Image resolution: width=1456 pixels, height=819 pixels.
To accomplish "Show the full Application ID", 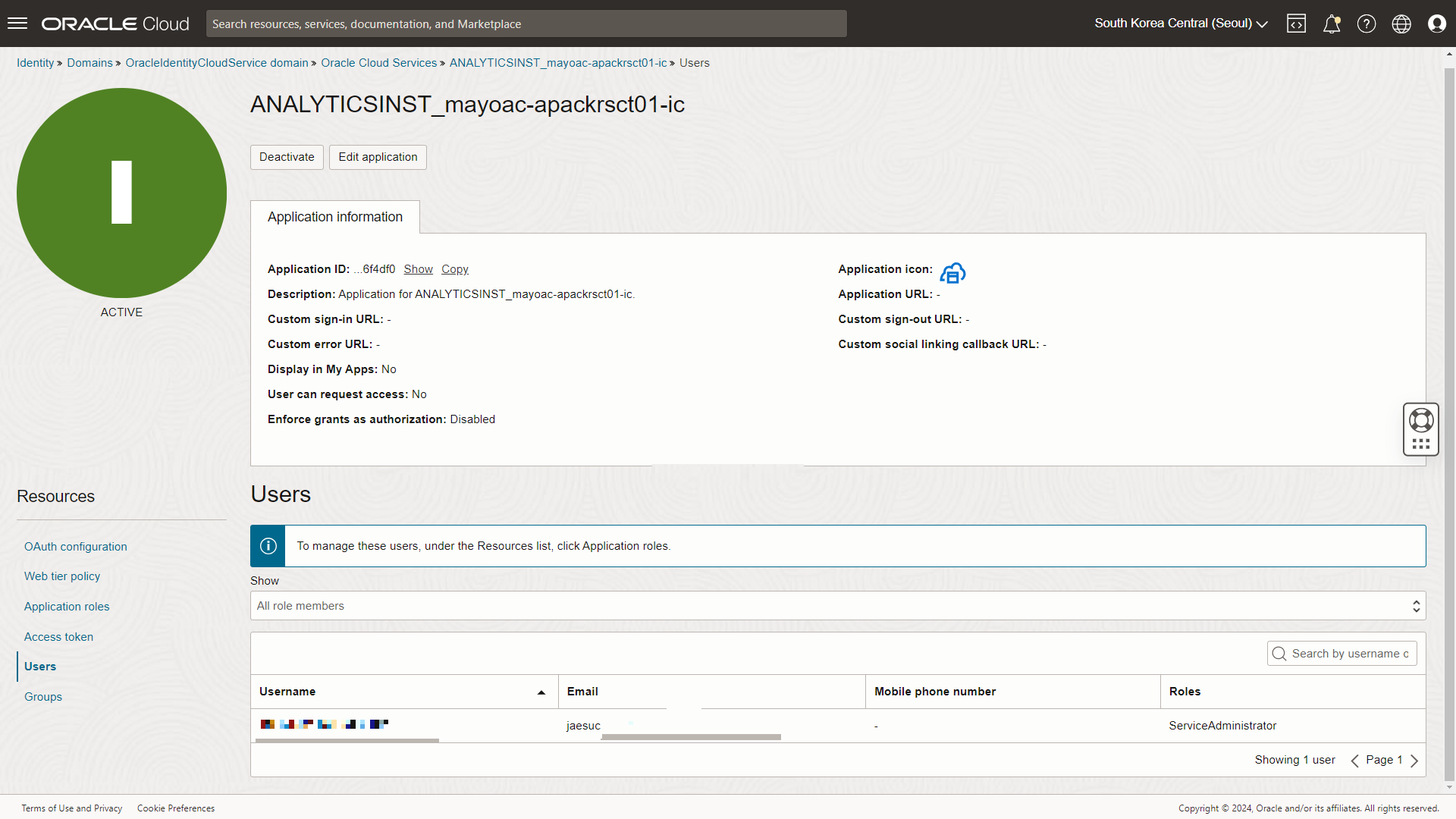I will point(418,269).
